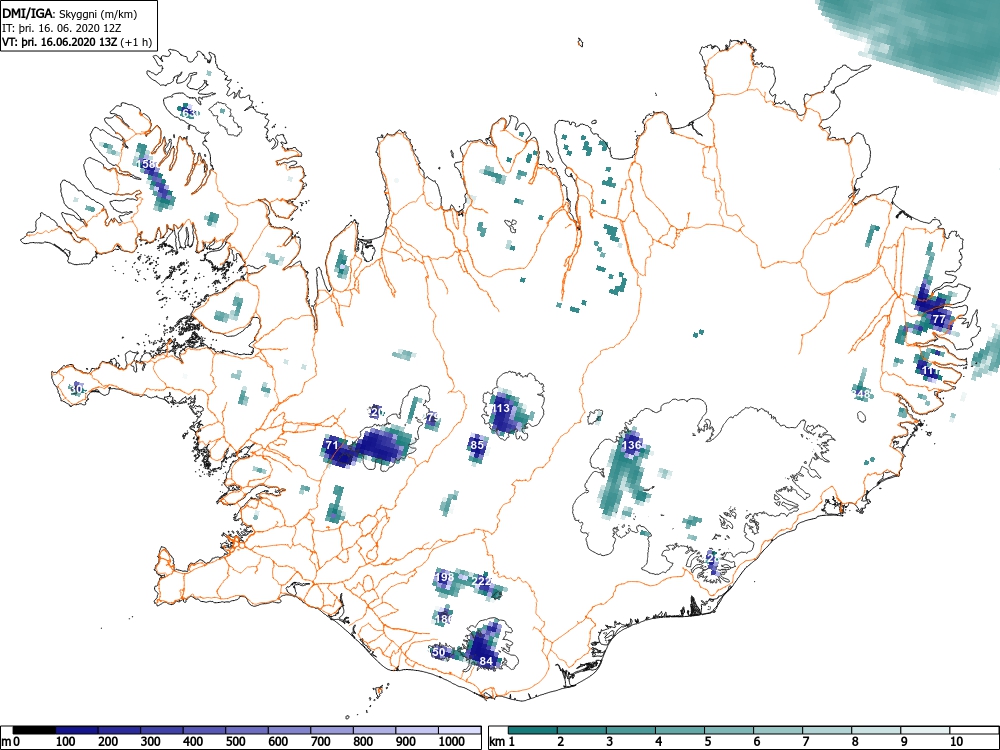
Task: Click the 900 label on the metres legend
Action: tap(405, 742)
